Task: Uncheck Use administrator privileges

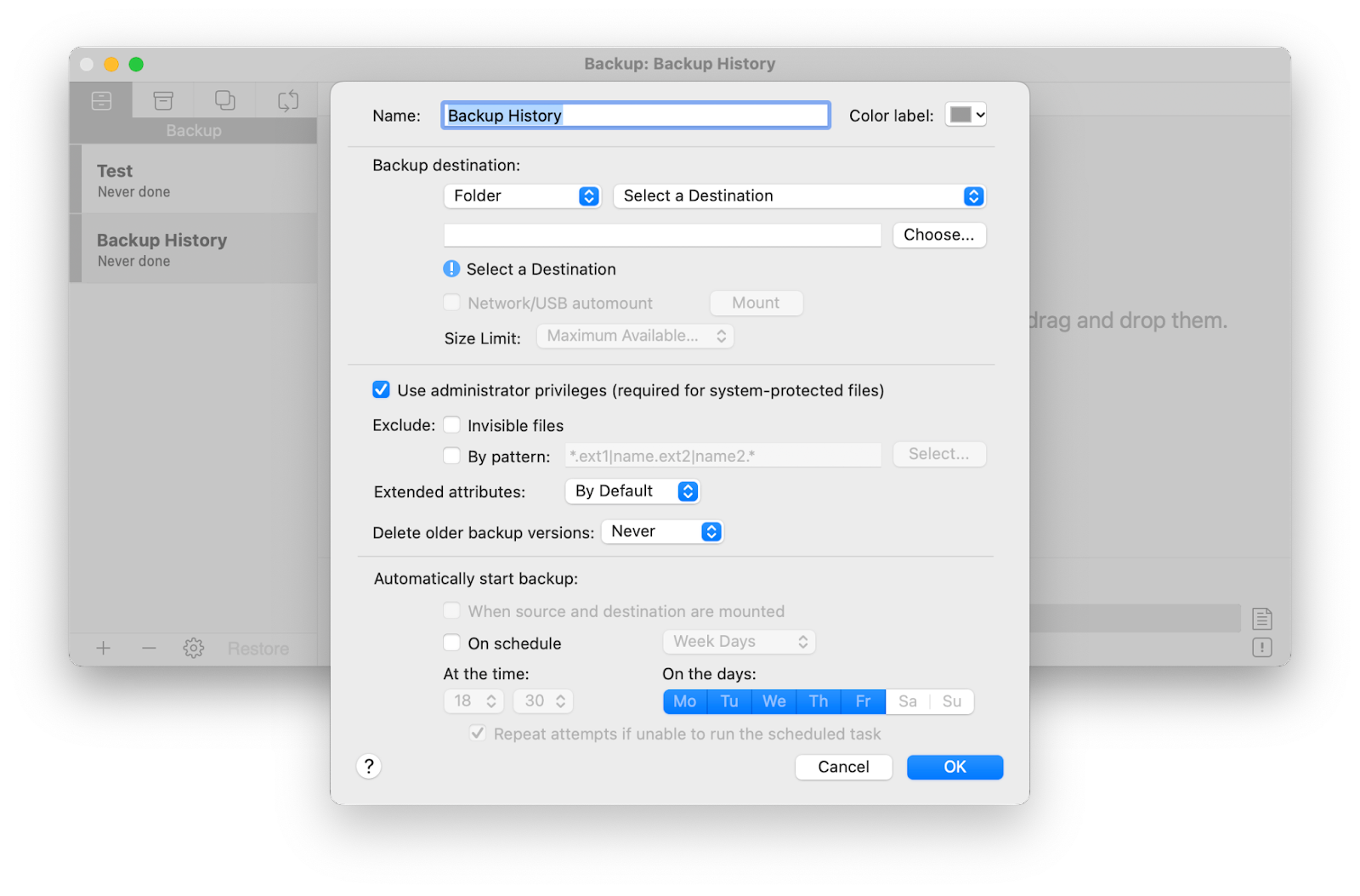Action: [382, 389]
